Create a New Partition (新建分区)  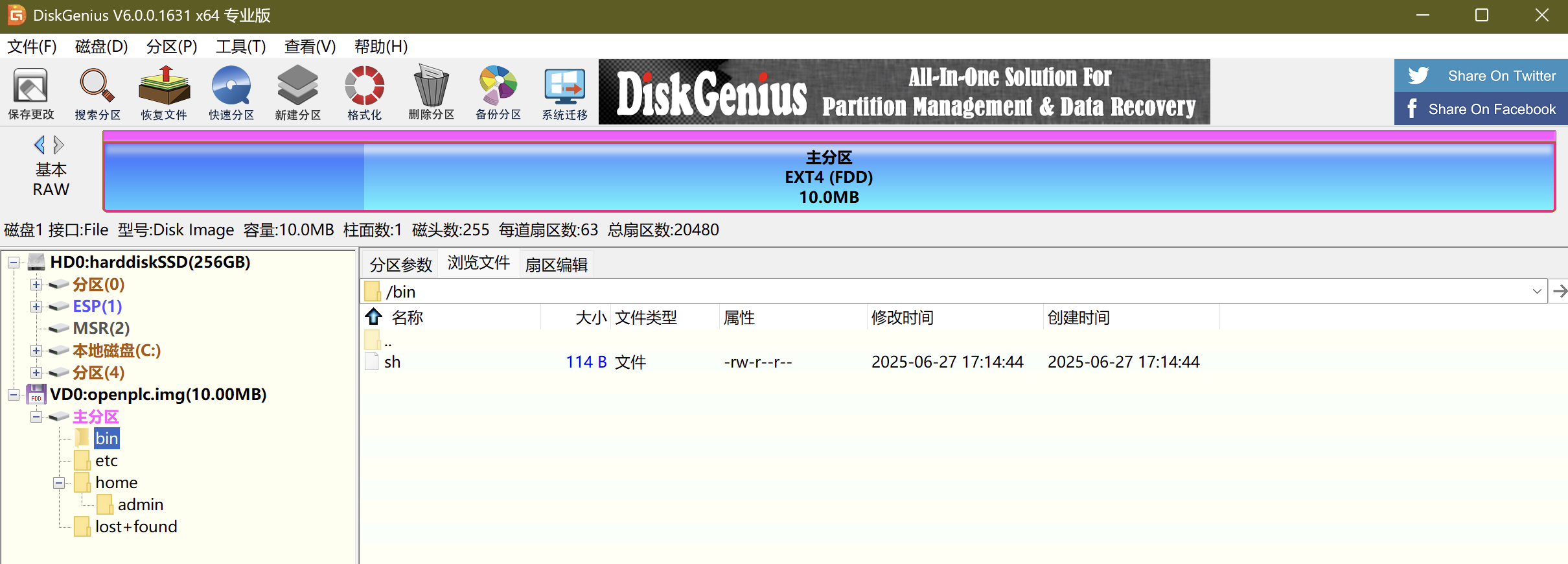point(297,93)
